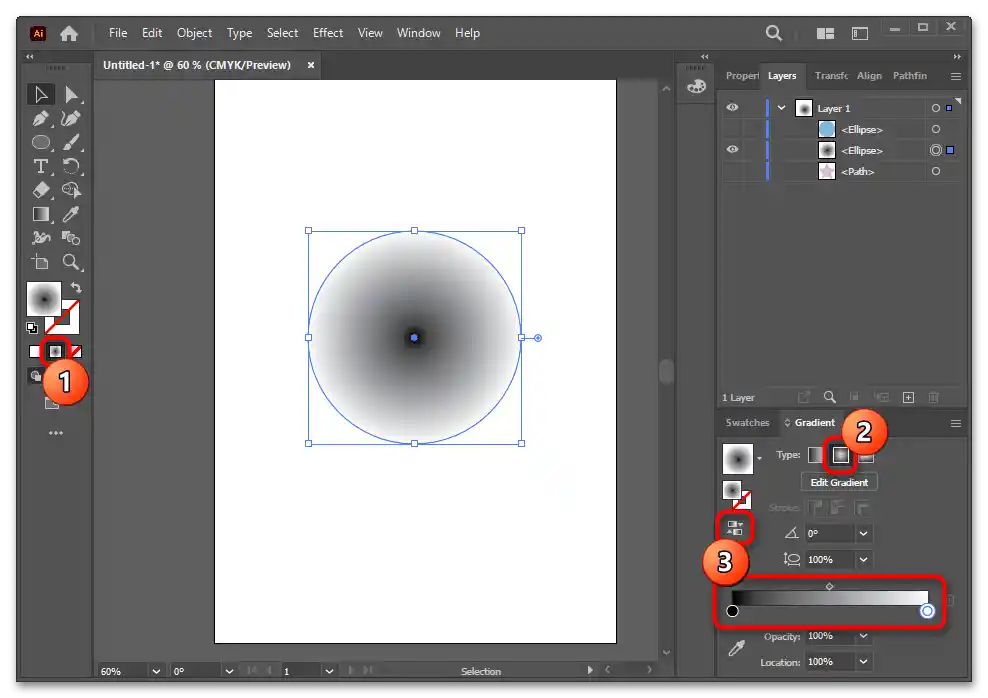
Task: Select the Direct Selection tool
Action: coord(71,95)
